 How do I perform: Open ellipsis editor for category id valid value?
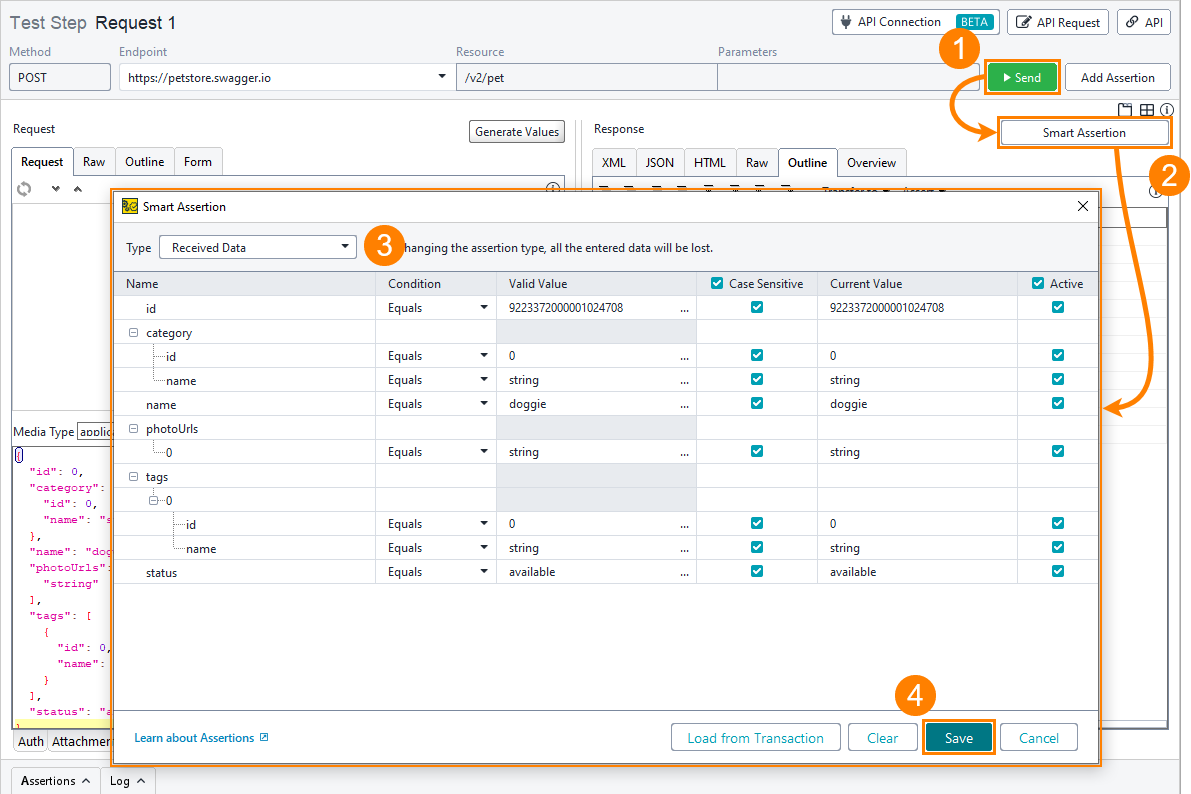[x=684, y=356]
